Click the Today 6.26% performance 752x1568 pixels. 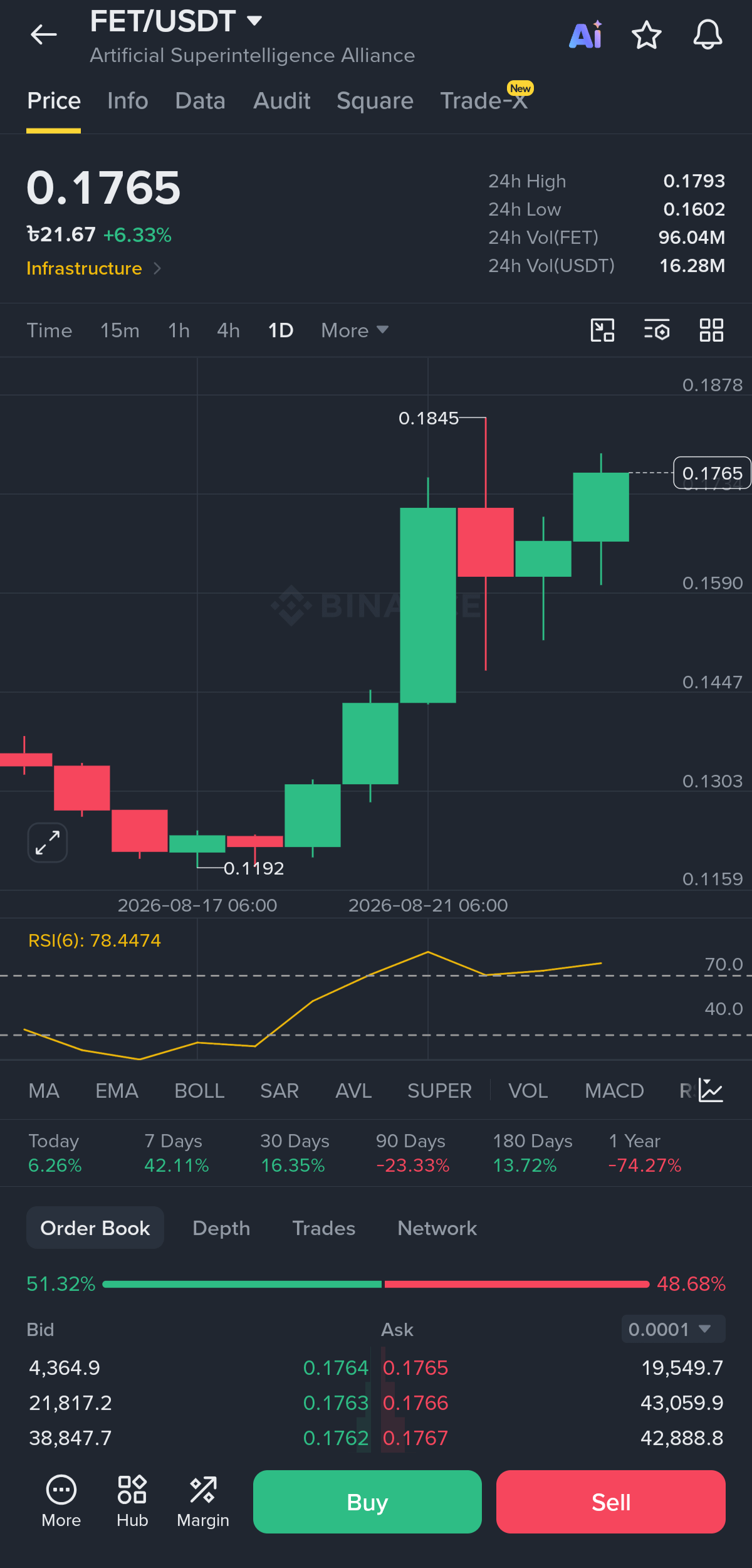55,1153
